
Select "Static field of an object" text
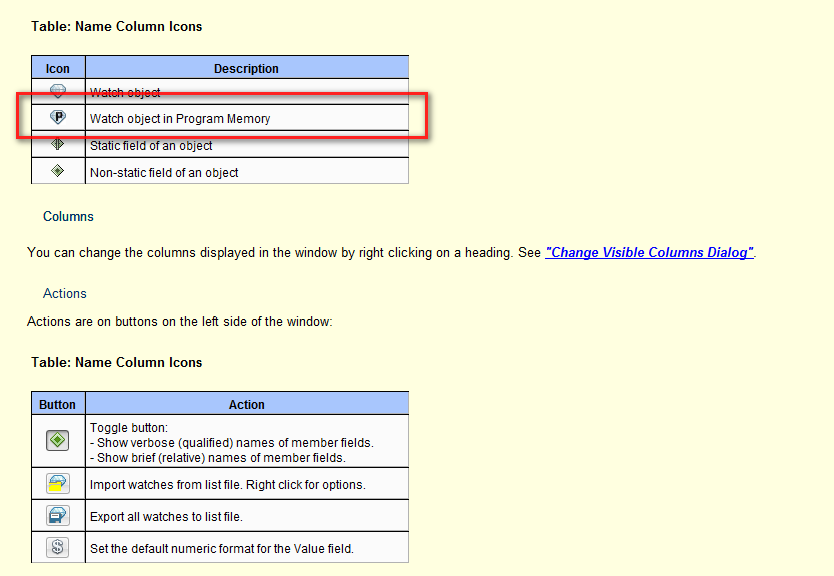pos(151,146)
